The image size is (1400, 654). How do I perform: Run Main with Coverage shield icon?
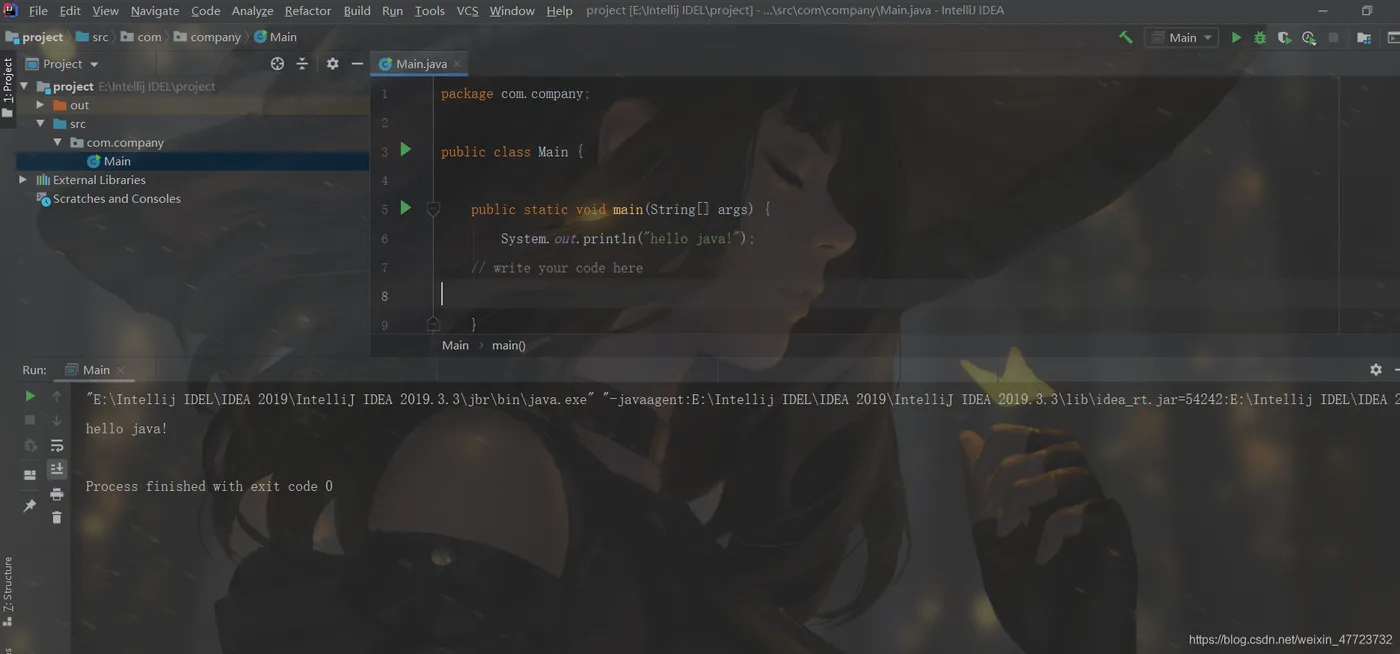click(1285, 37)
